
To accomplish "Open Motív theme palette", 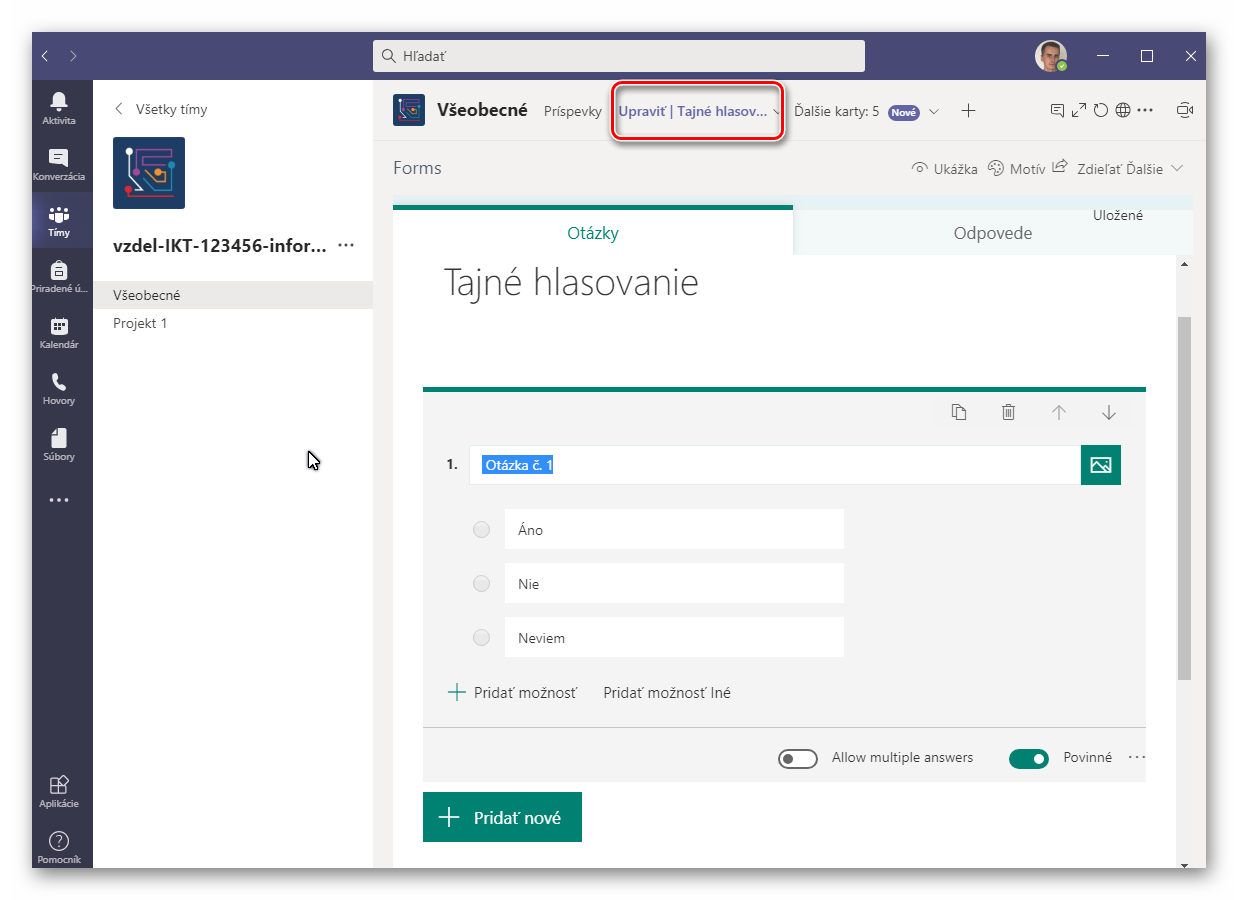I will click(1016, 169).
